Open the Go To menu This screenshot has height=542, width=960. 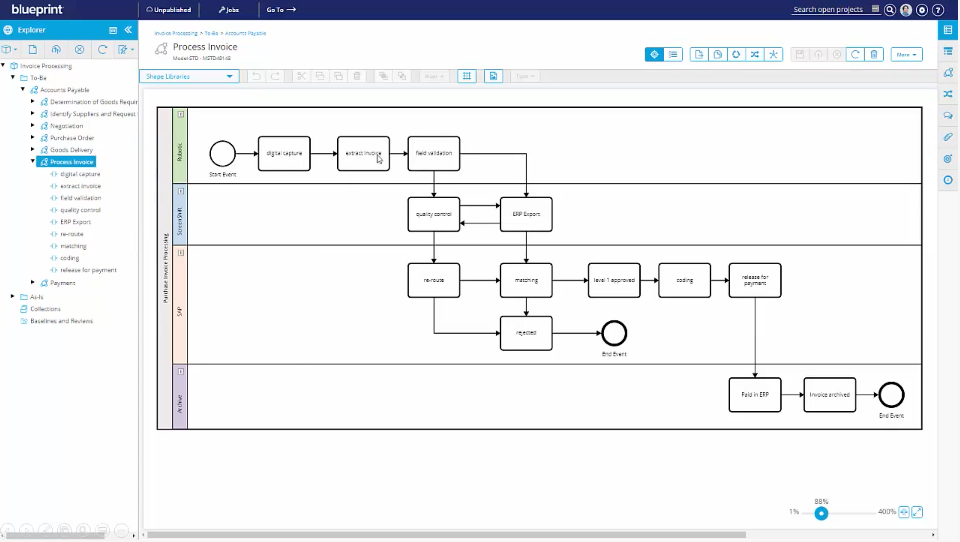tap(281, 10)
